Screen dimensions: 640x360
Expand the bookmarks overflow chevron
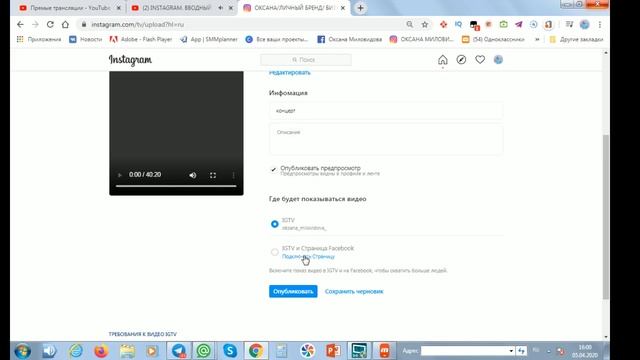pyautogui.click(x=537, y=39)
